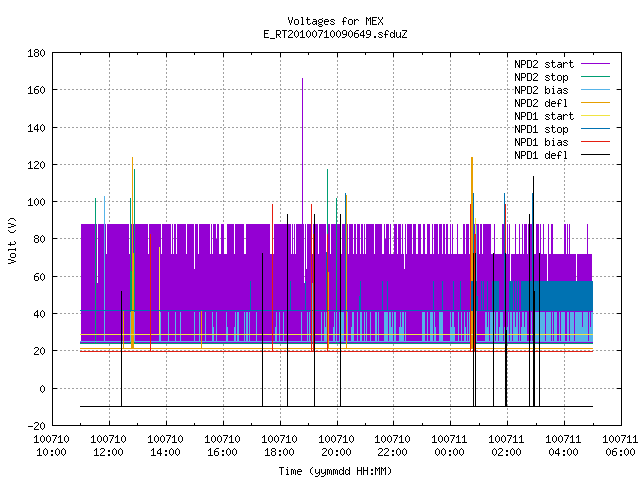Click the yellow NPD1 start legend line
This screenshot has height=480, width=640.
(595, 116)
